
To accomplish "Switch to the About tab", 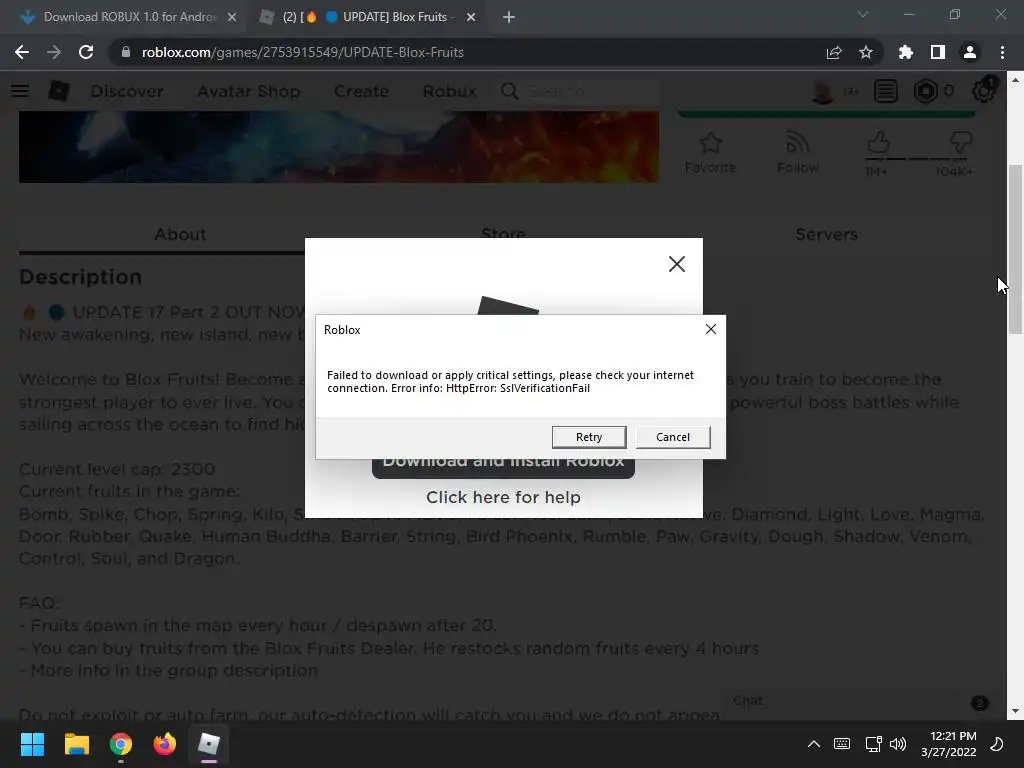I will 180,234.
